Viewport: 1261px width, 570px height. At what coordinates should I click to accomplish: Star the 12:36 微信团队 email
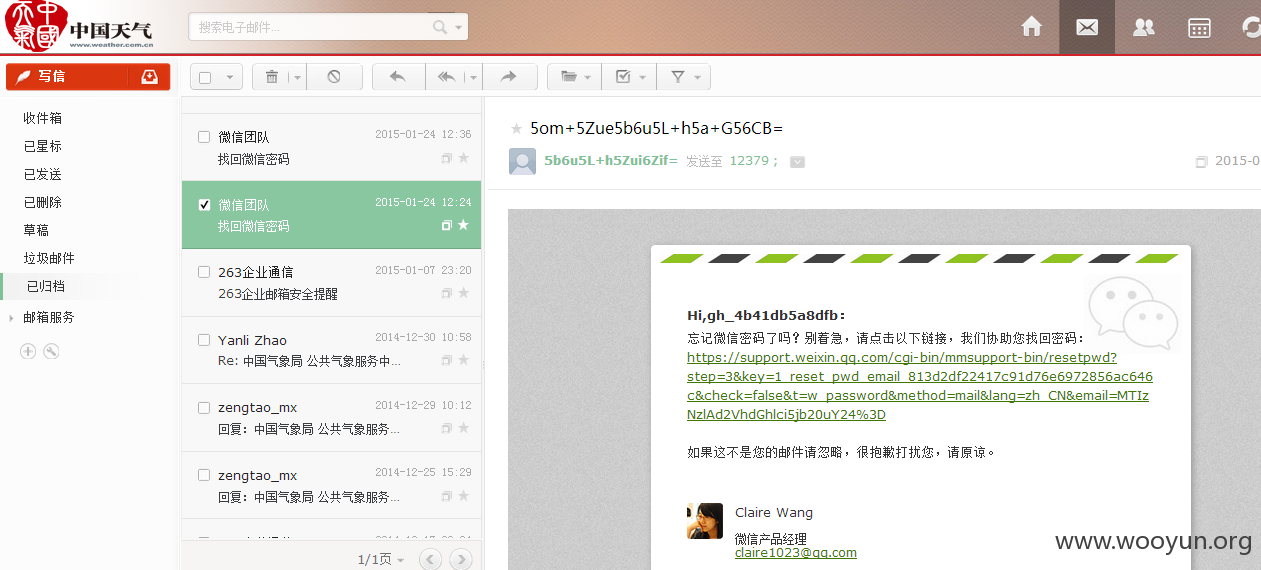click(463, 158)
